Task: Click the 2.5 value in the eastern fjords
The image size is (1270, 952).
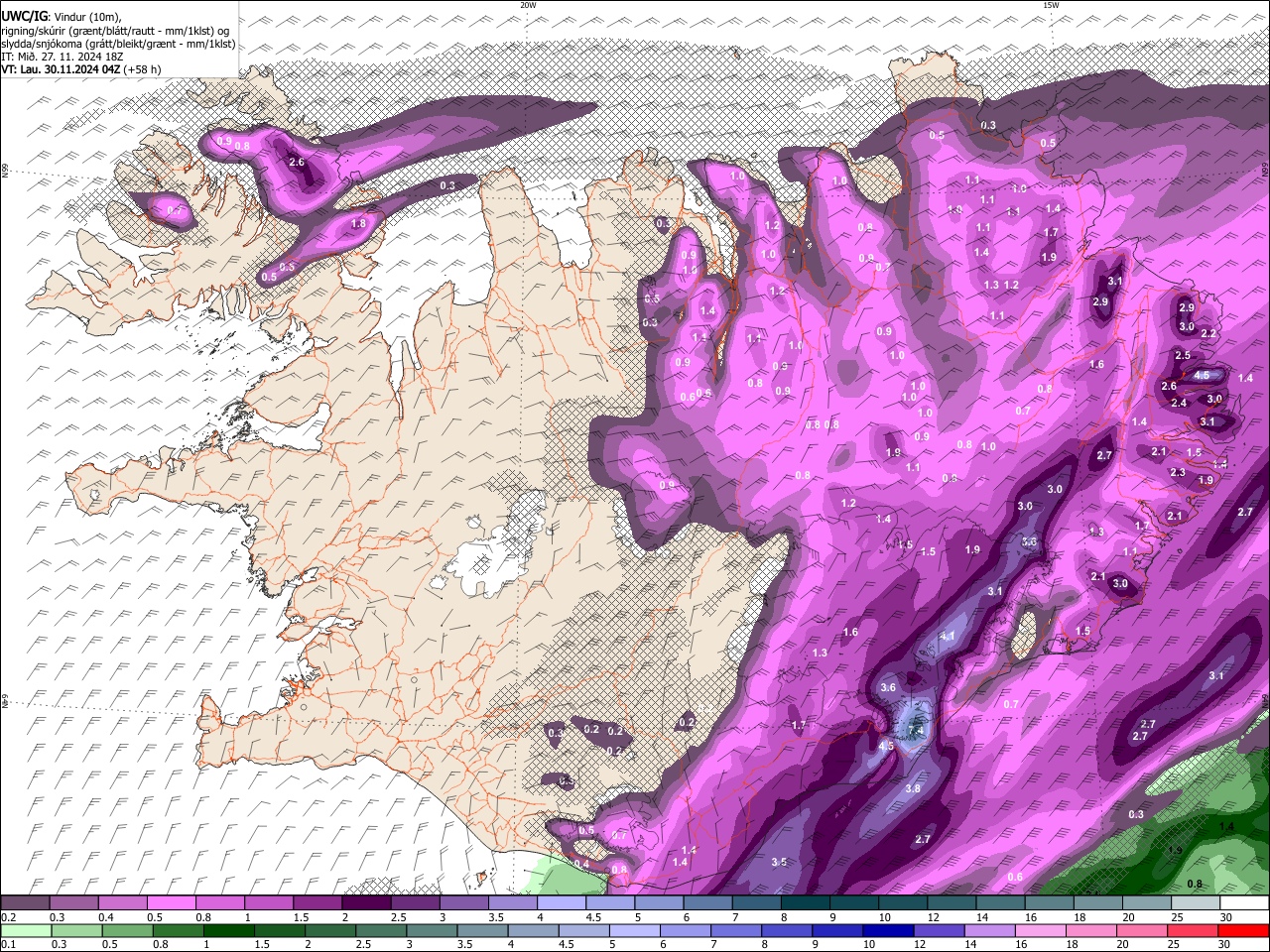Action: tap(1183, 355)
